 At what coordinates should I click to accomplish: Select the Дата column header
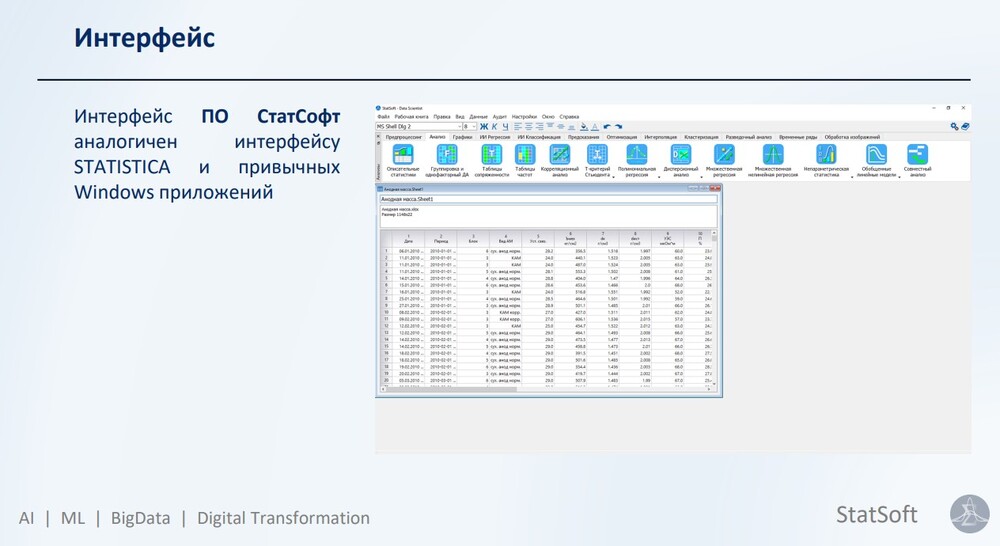point(408,239)
